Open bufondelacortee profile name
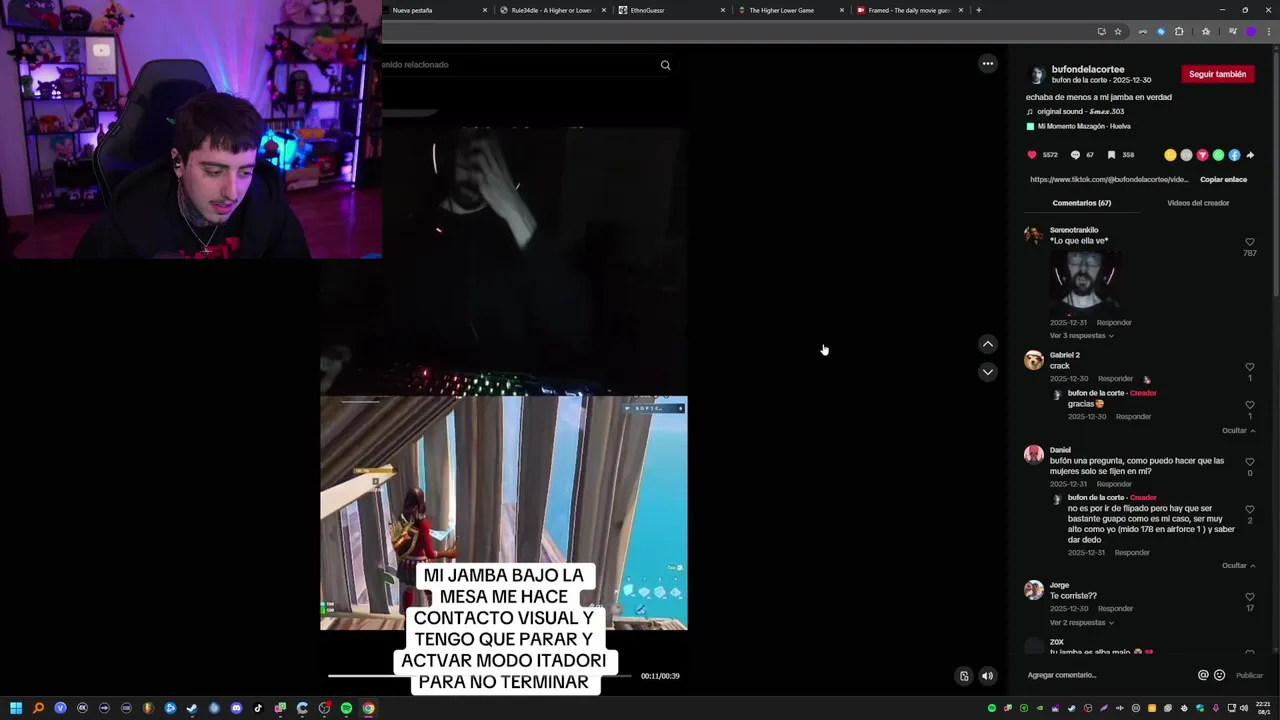Screen dimensions: 1280x720 1088,70
